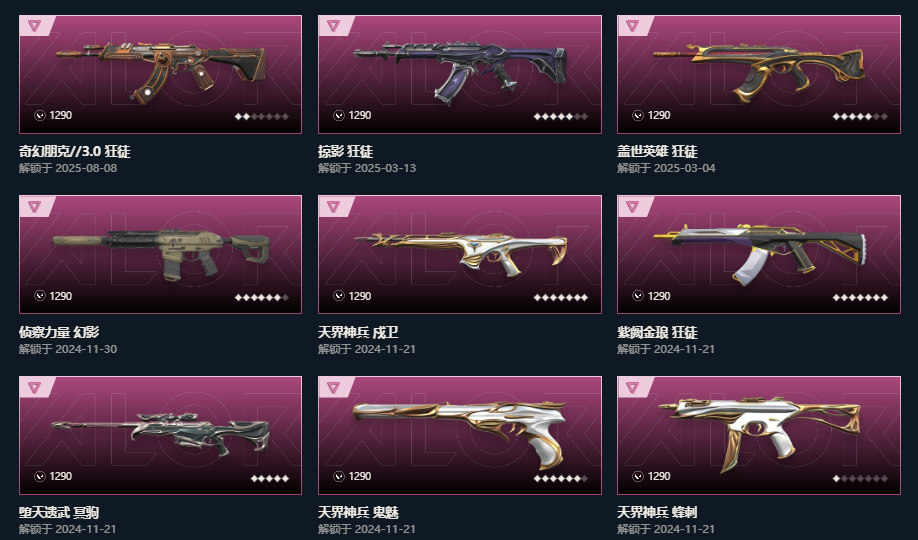Viewport: 918px width, 540px height.
Task: Click the VP currency icon on 天界神兵 戍卫 card
Action: [339, 296]
